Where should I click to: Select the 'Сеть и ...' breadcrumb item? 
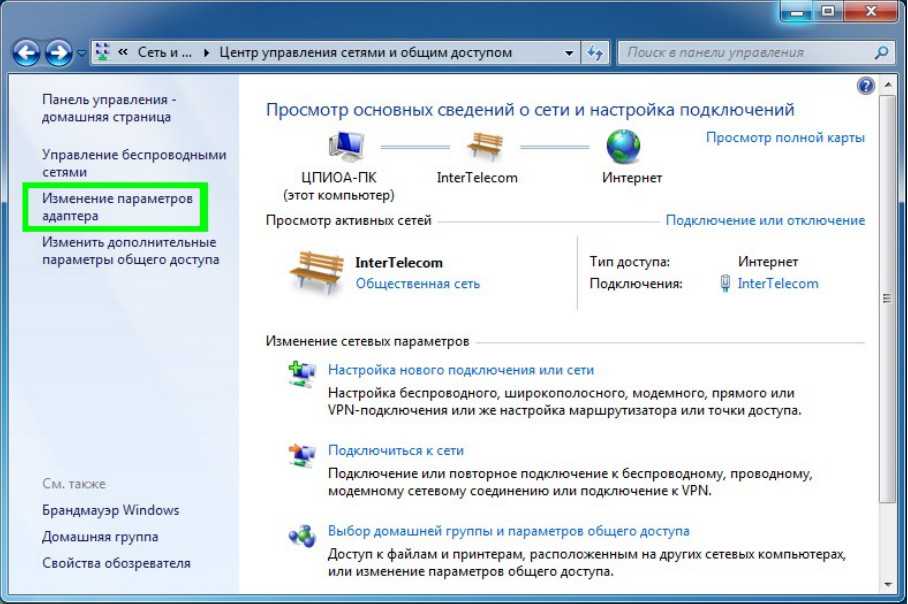[164, 52]
